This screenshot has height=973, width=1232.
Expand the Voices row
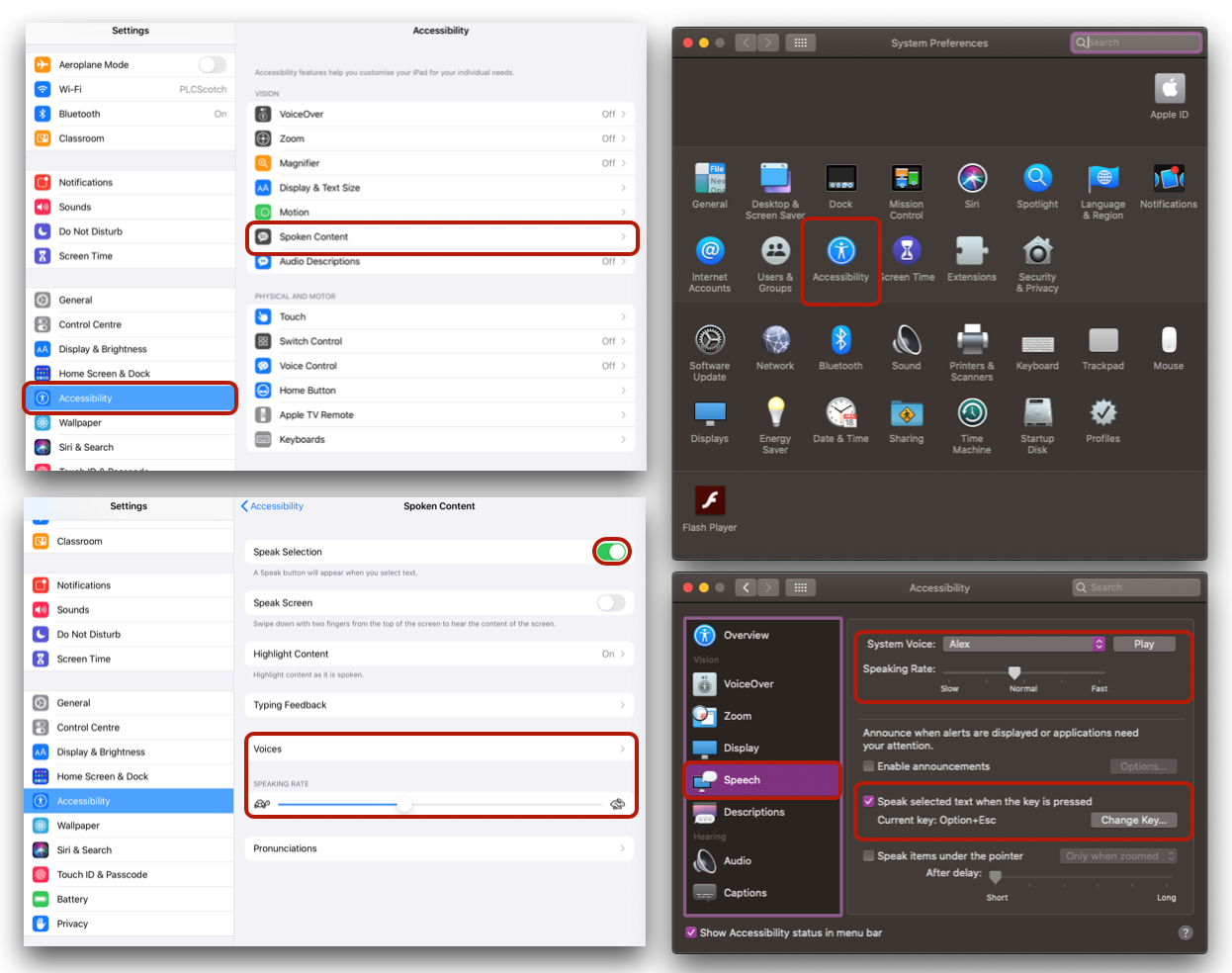pos(440,749)
